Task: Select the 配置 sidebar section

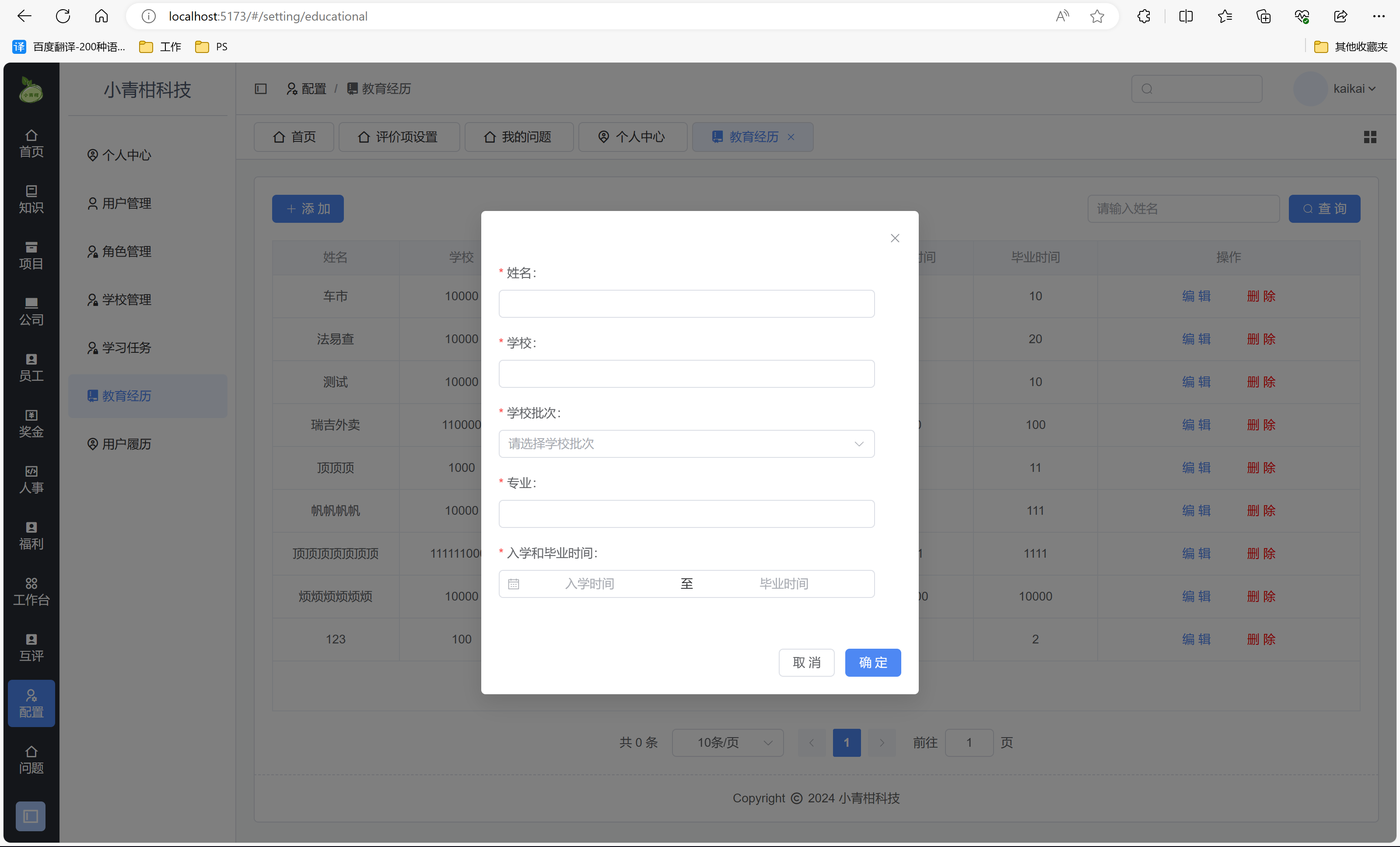Action: (31, 703)
